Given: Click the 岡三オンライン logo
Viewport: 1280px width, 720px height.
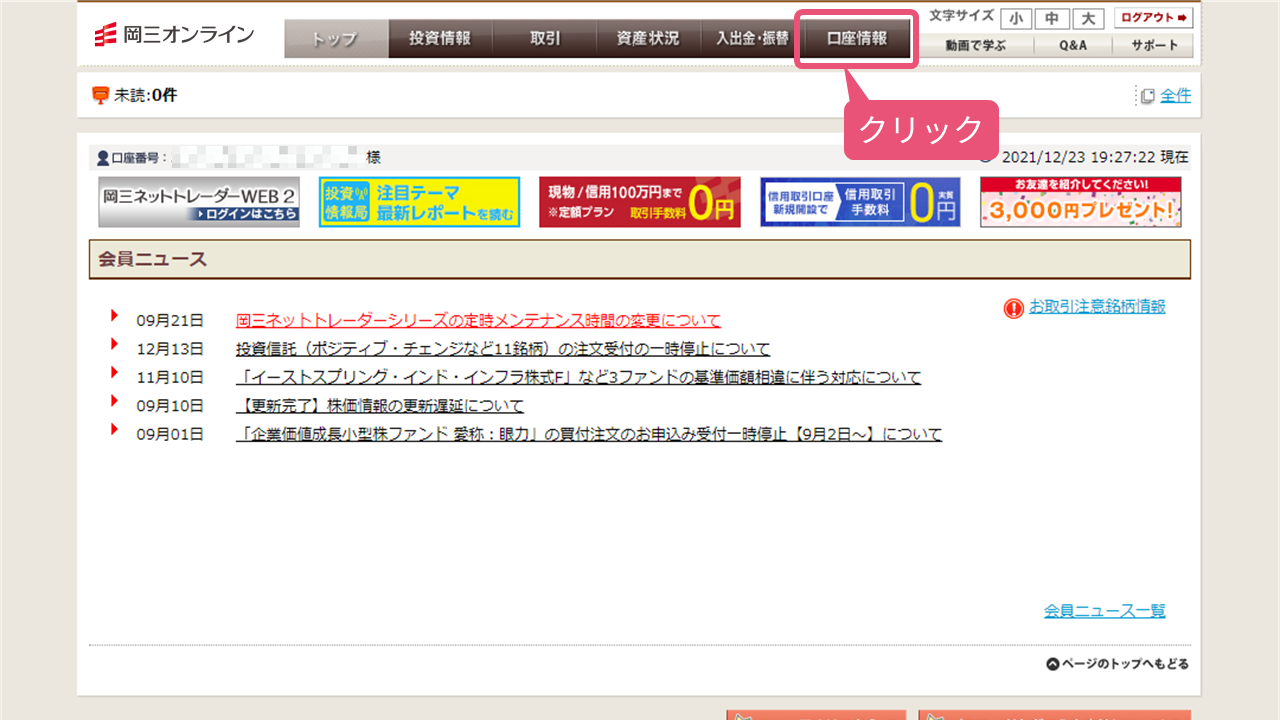Looking at the screenshot, I should point(174,37).
